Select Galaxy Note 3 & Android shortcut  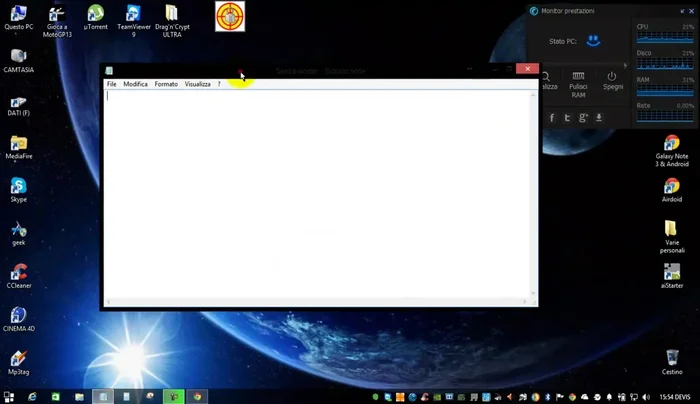(x=672, y=151)
